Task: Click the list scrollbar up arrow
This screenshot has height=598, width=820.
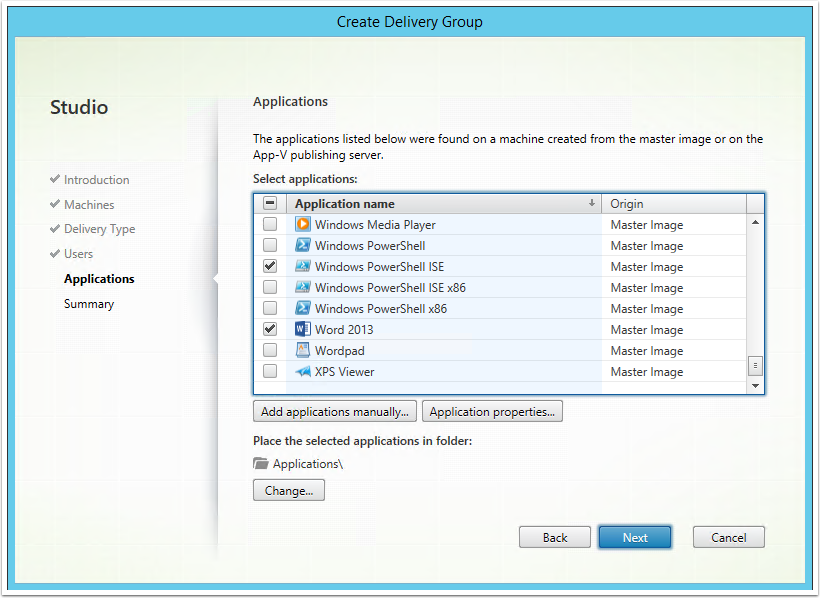Action: (x=755, y=222)
